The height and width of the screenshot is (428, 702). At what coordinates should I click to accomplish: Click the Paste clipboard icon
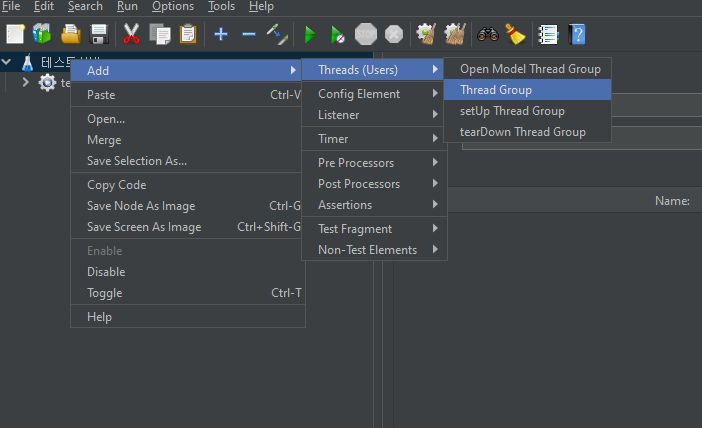coord(188,34)
